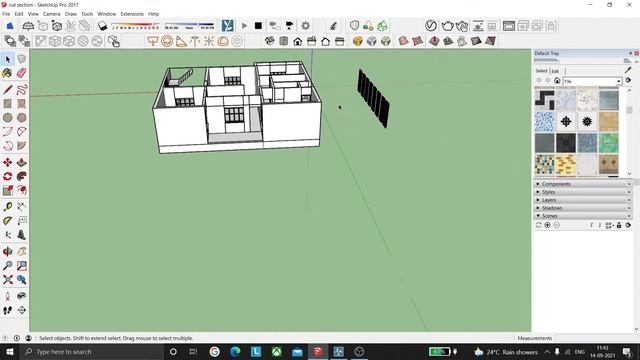The image size is (640, 360).
Task: Open the Draw menu
Action: coord(71,14)
